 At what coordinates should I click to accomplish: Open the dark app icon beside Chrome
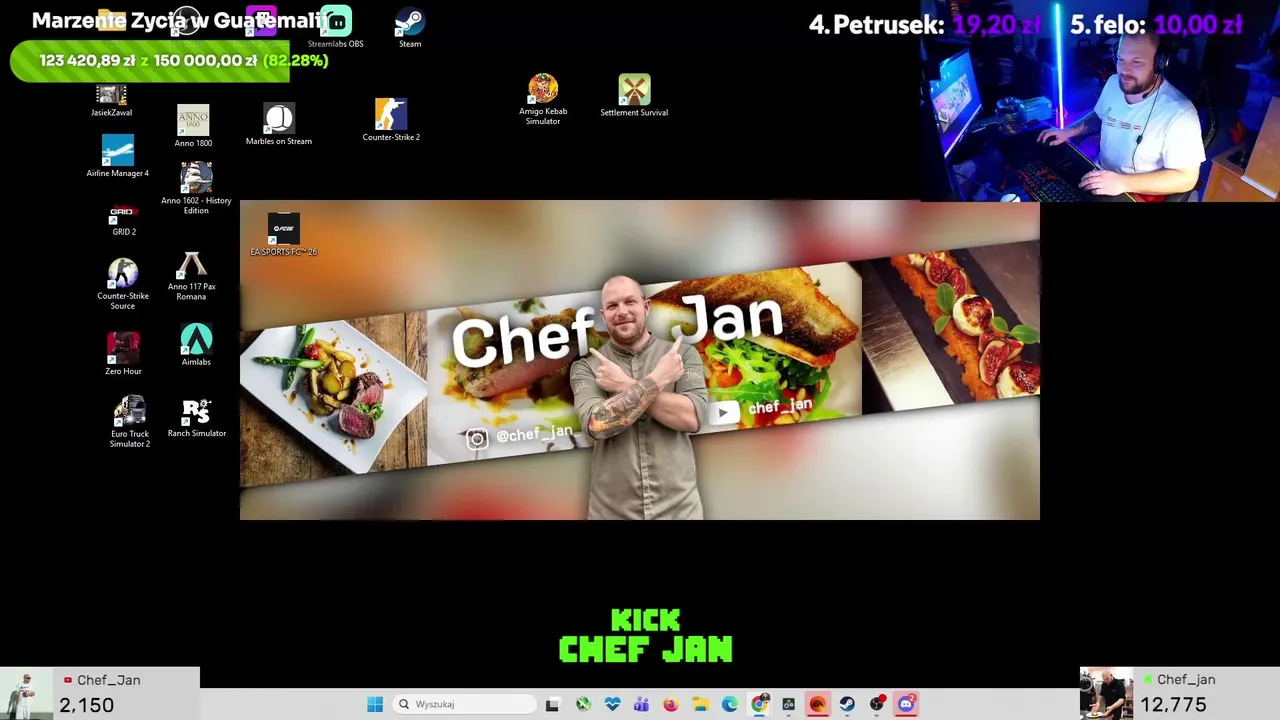click(x=789, y=704)
